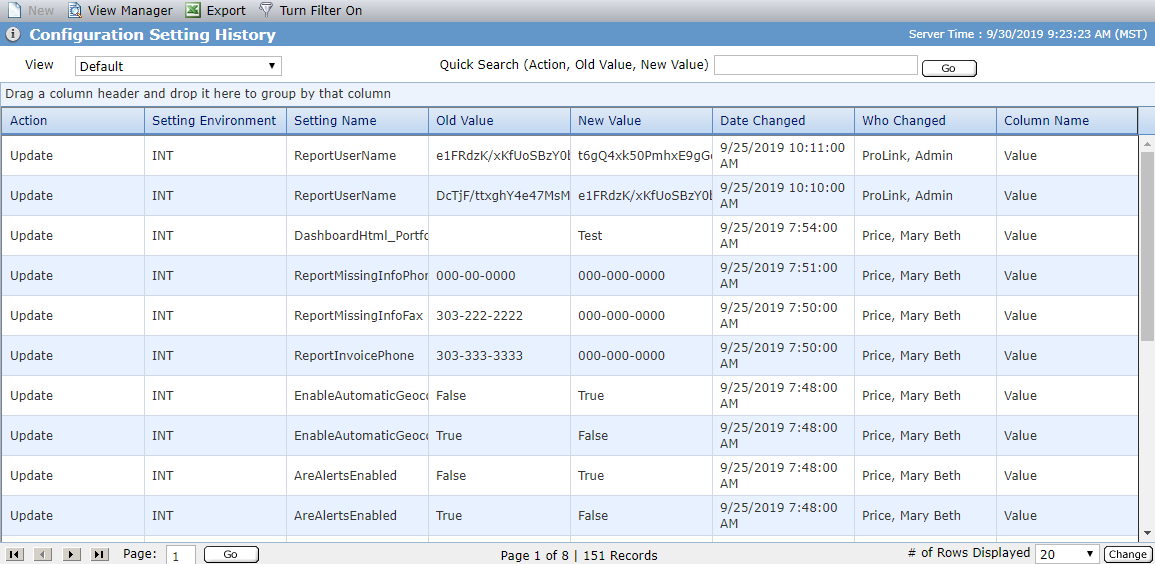Click the Change rows button

click(1126, 554)
